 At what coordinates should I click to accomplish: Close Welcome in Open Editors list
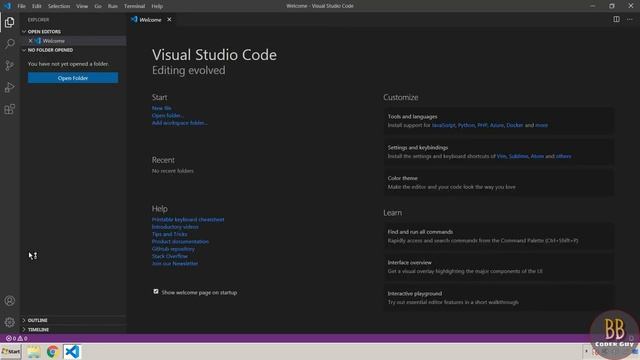click(30, 41)
